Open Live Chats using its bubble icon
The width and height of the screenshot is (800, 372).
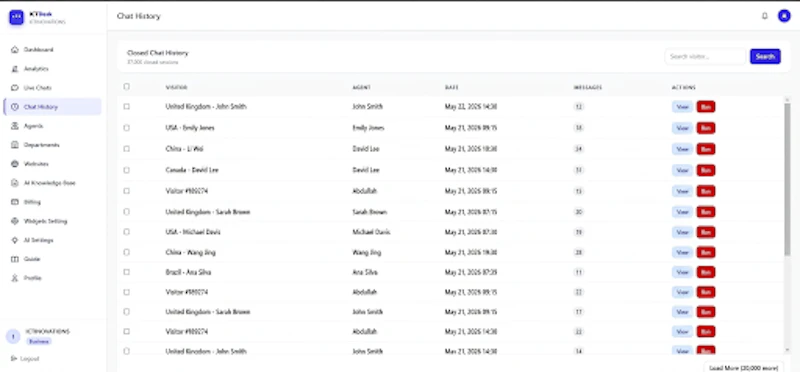coord(15,88)
